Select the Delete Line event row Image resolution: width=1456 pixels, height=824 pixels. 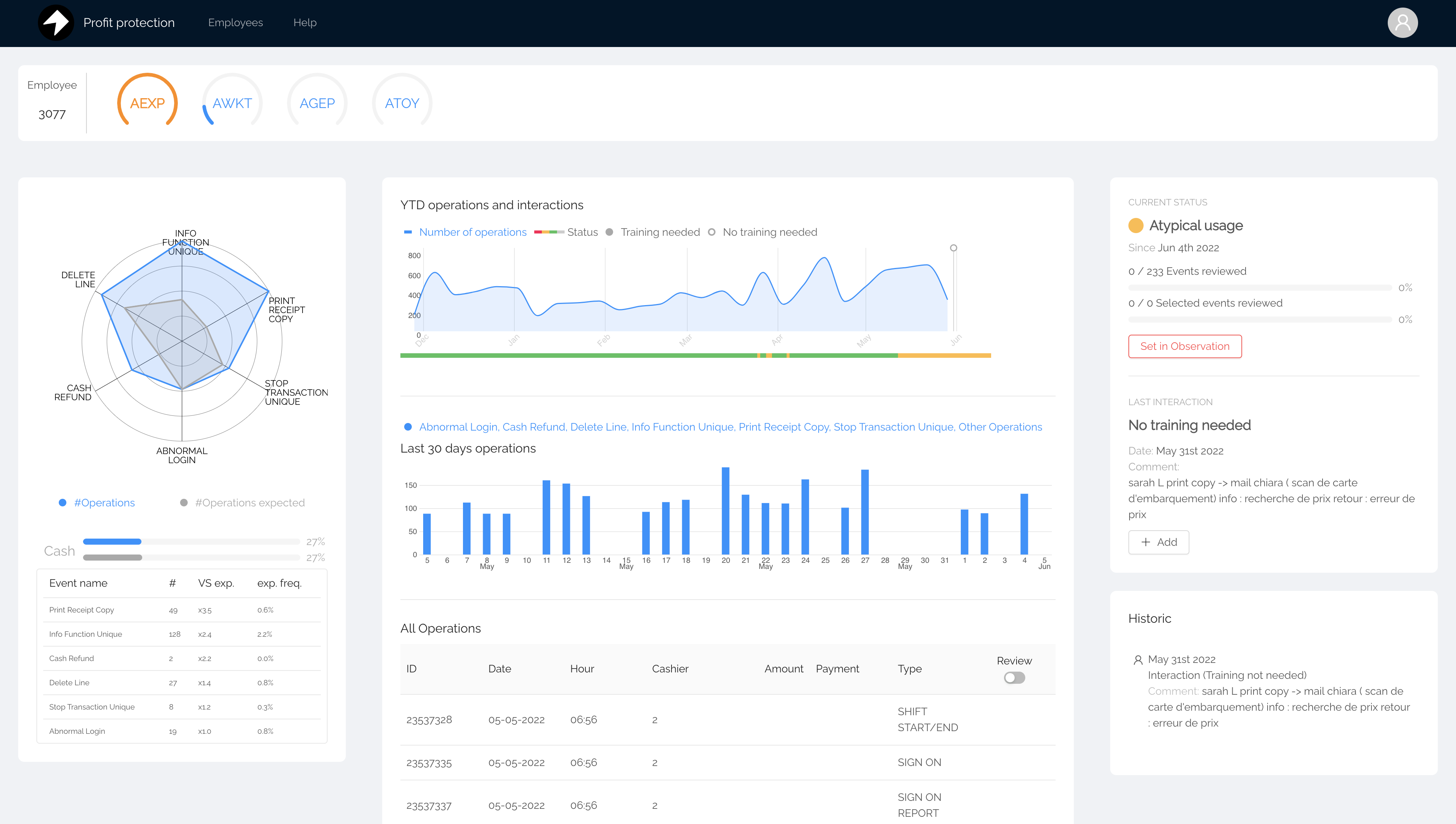pyautogui.click(x=182, y=683)
